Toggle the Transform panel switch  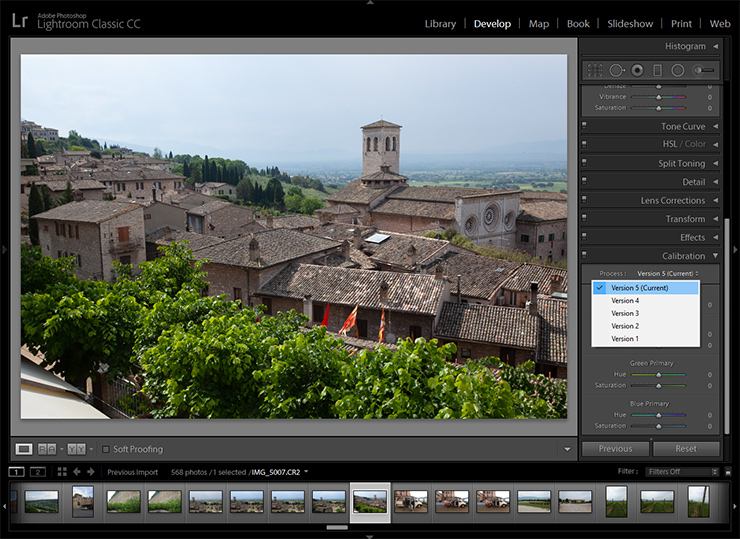(x=584, y=218)
